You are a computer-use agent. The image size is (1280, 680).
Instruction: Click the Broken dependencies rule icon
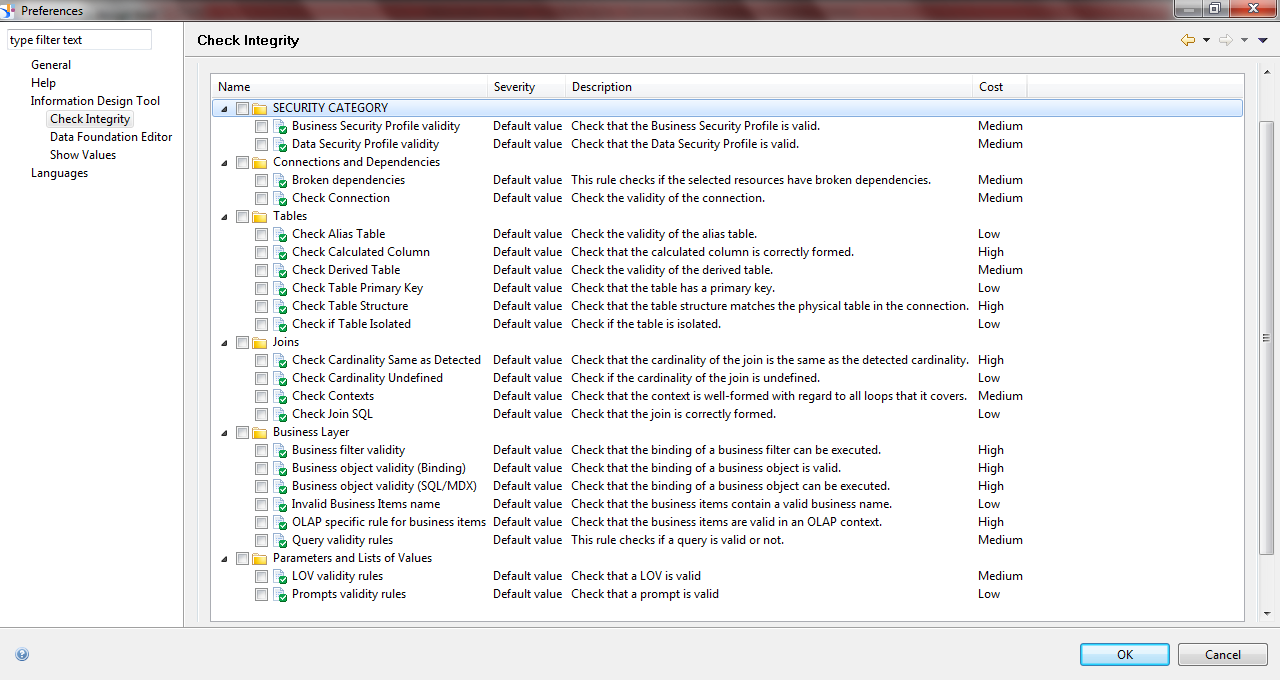pos(280,180)
